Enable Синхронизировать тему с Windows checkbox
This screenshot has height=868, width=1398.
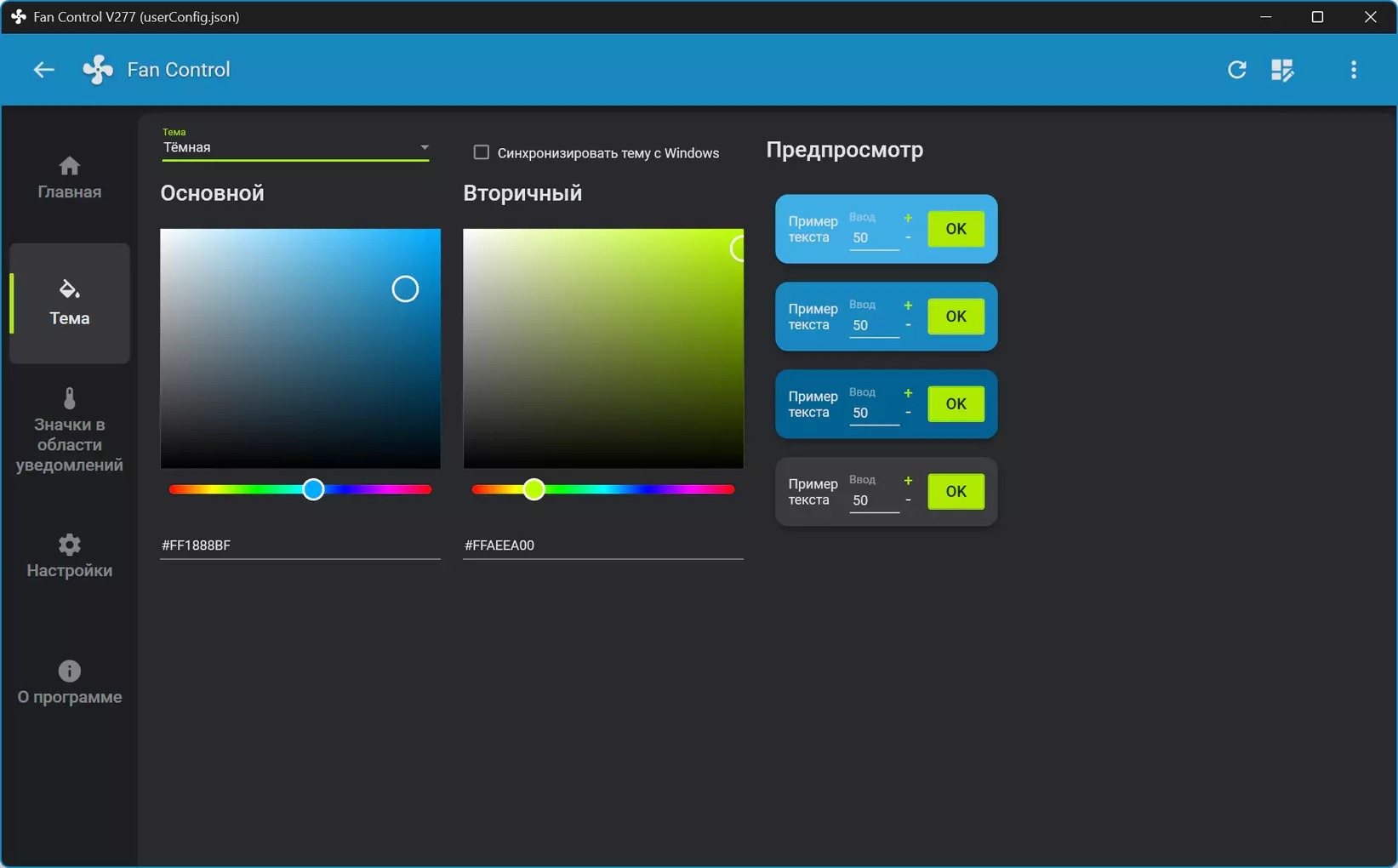(x=482, y=152)
